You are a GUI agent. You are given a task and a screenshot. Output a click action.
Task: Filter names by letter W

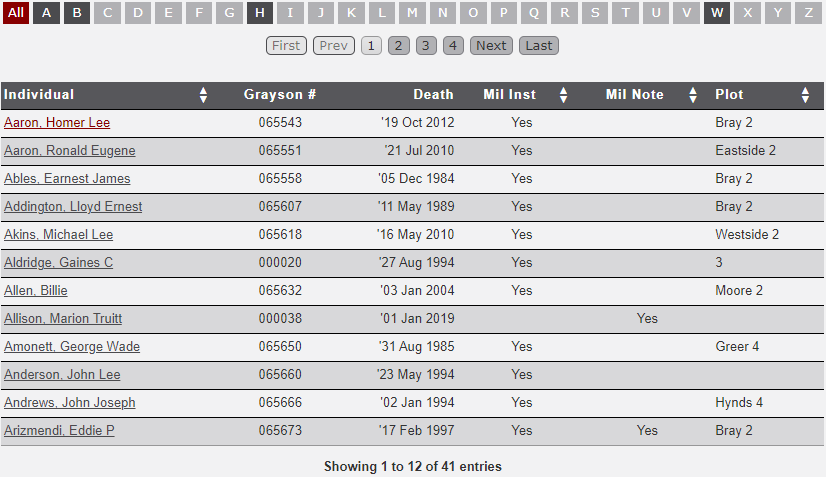point(716,13)
